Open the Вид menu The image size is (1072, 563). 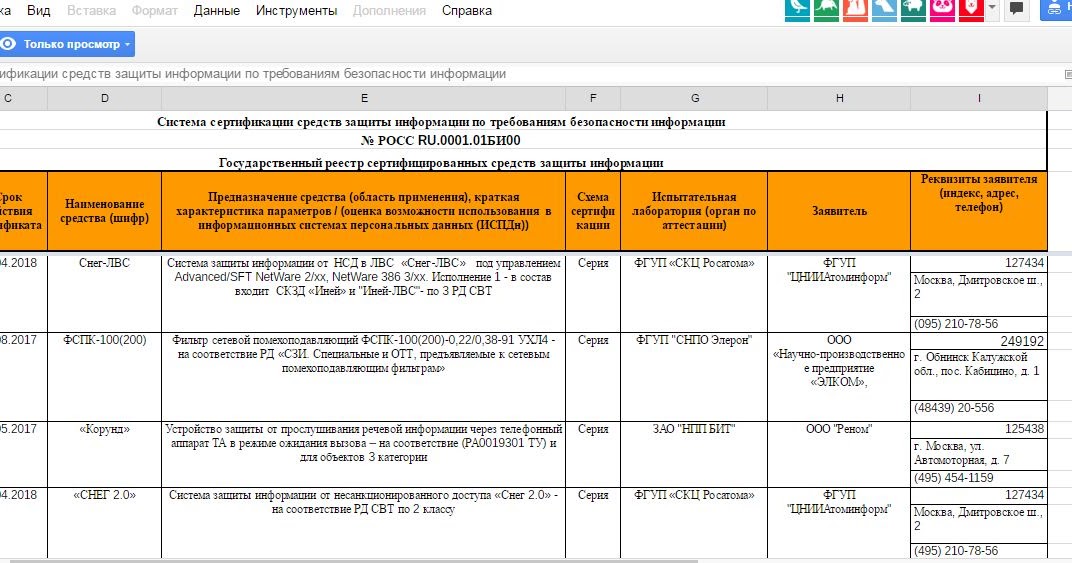[38, 11]
